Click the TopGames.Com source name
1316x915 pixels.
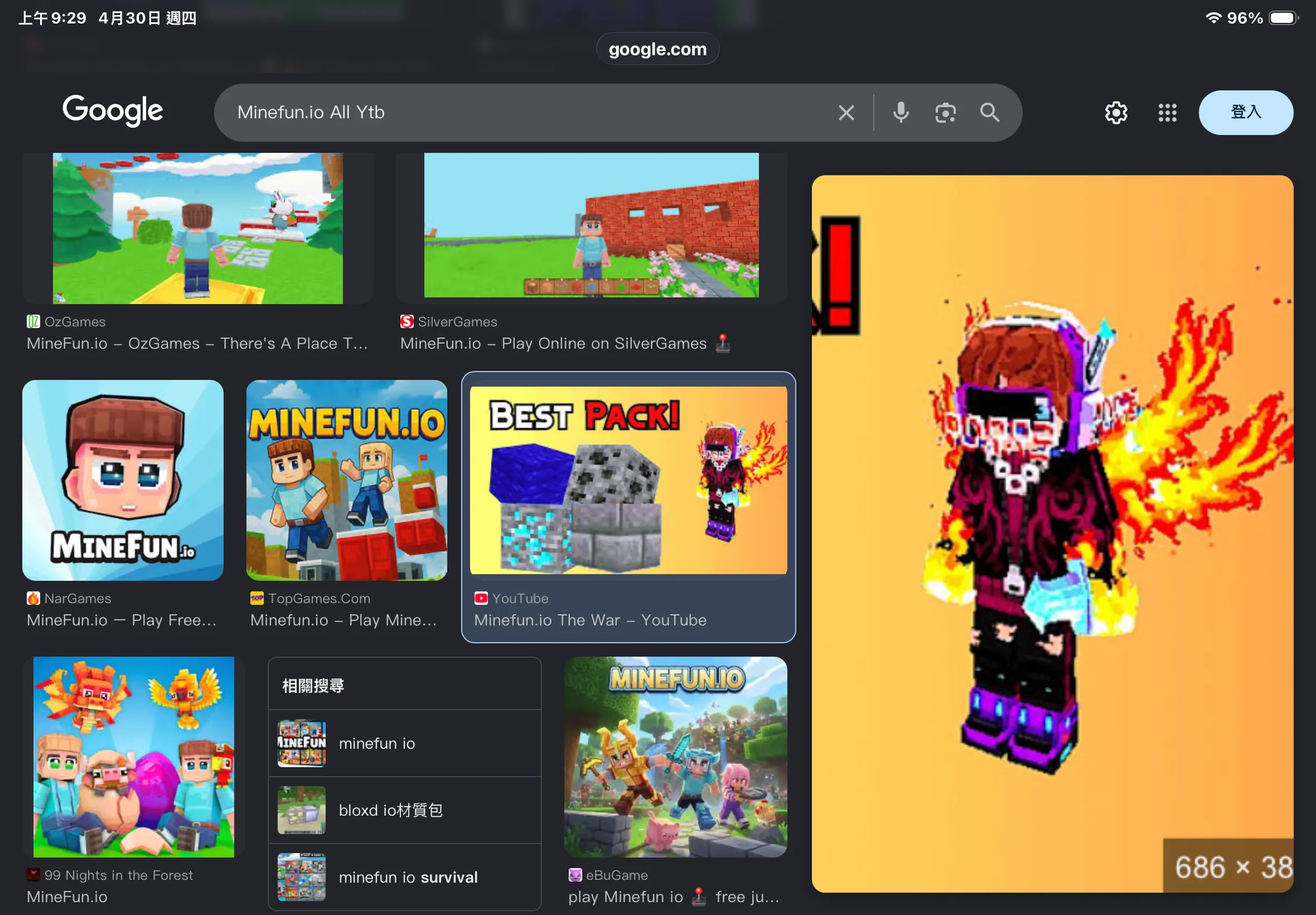pos(319,599)
